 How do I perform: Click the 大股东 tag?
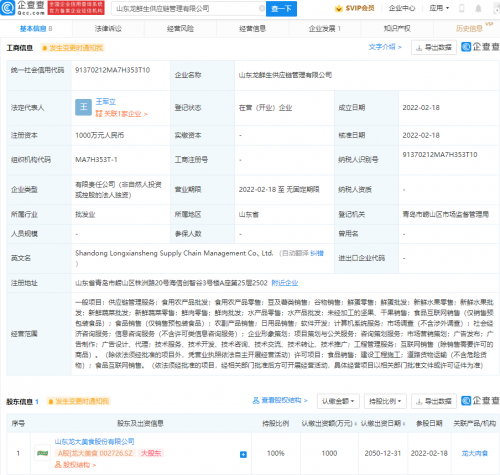tap(151, 453)
